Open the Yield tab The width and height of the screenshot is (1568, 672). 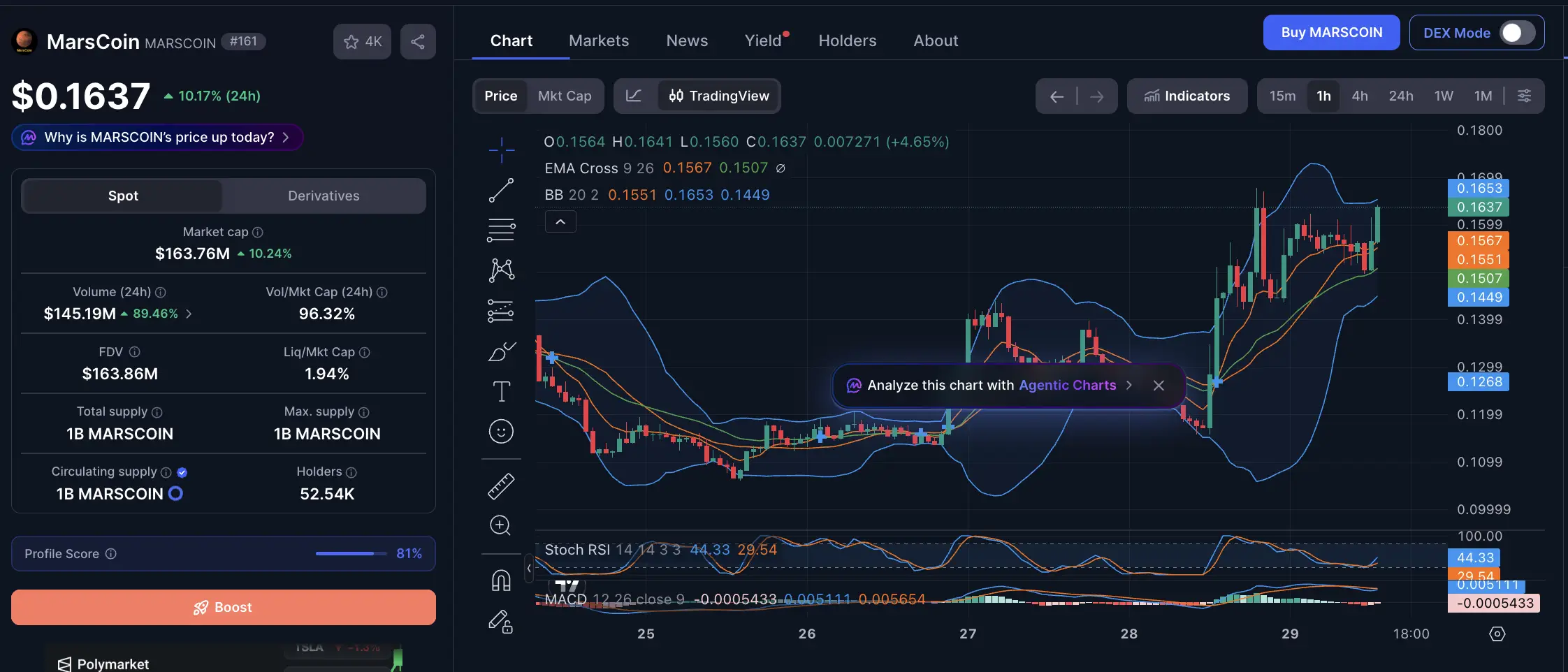click(x=763, y=41)
